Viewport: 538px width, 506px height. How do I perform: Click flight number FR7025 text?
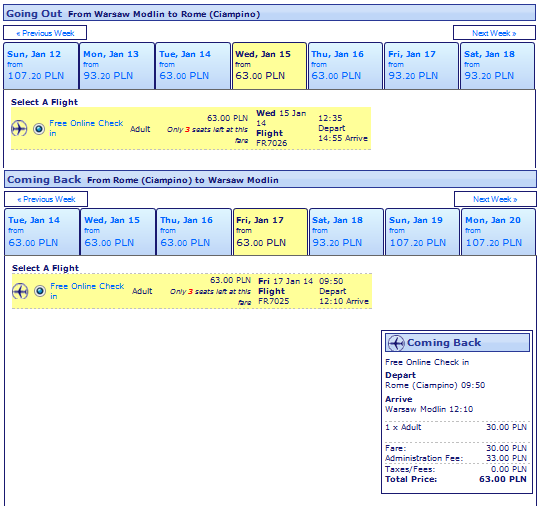tap(273, 301)
